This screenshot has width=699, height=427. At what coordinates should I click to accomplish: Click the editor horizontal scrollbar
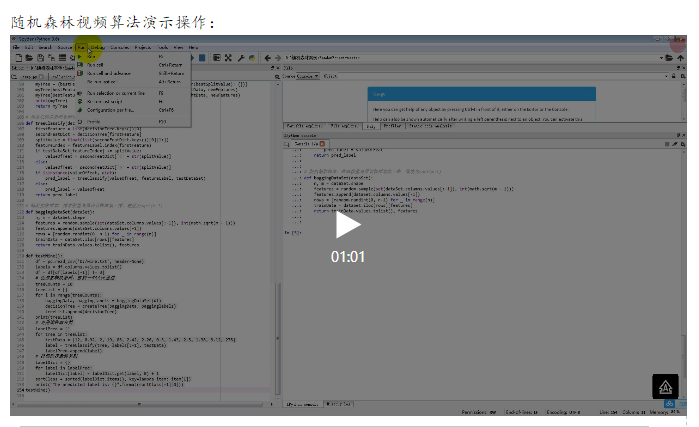[140, 404]
